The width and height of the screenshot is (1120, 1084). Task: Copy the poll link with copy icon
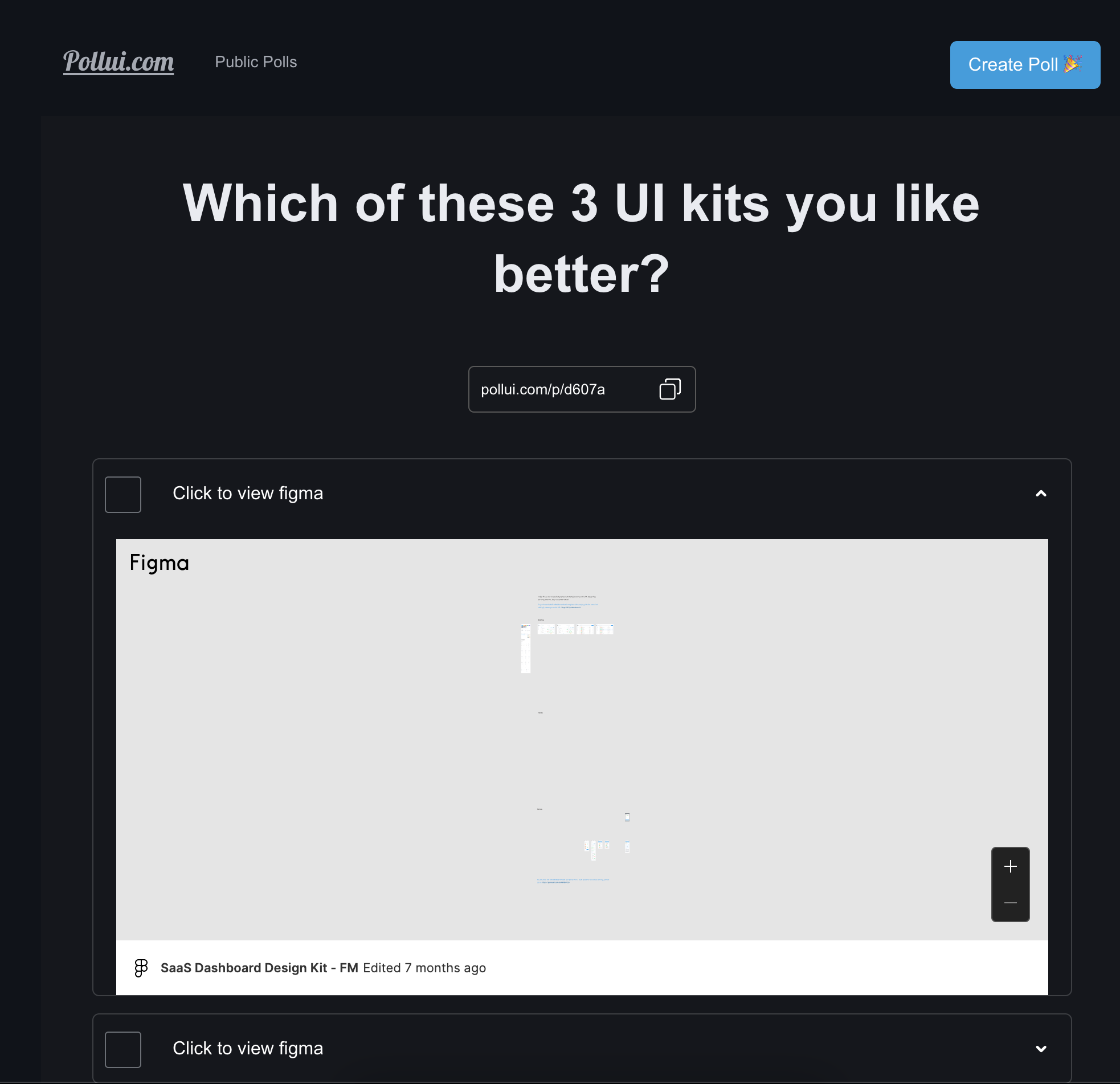[x=670, y=389]
